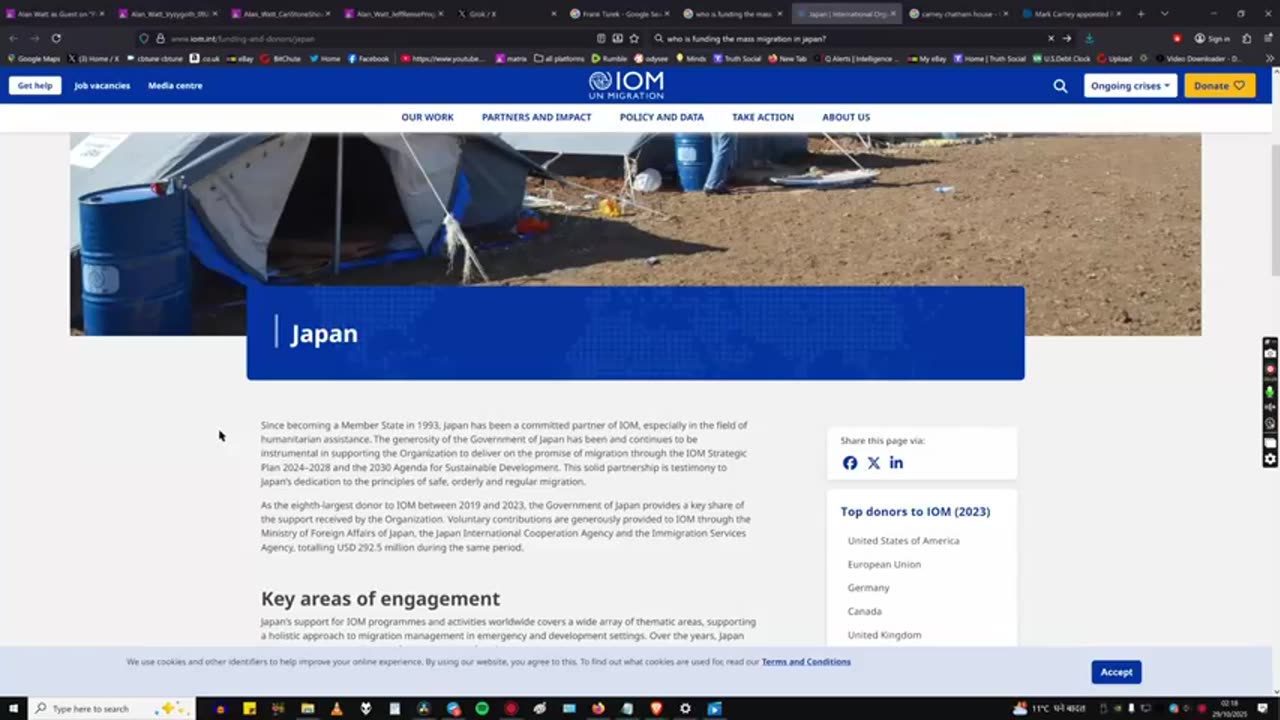Open File Explorer from the taskbar

point(308,708)
